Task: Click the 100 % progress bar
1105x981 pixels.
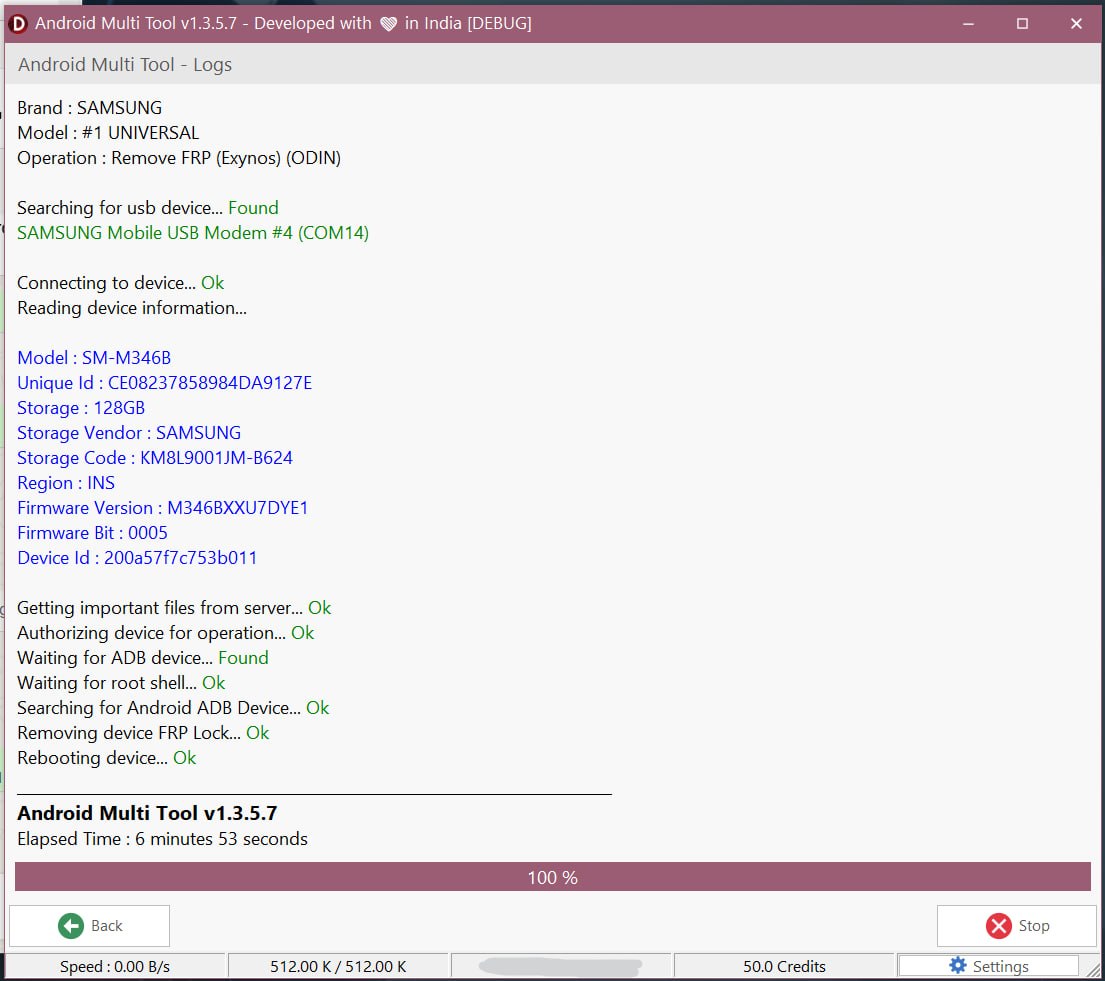Action: pos(552,877)
